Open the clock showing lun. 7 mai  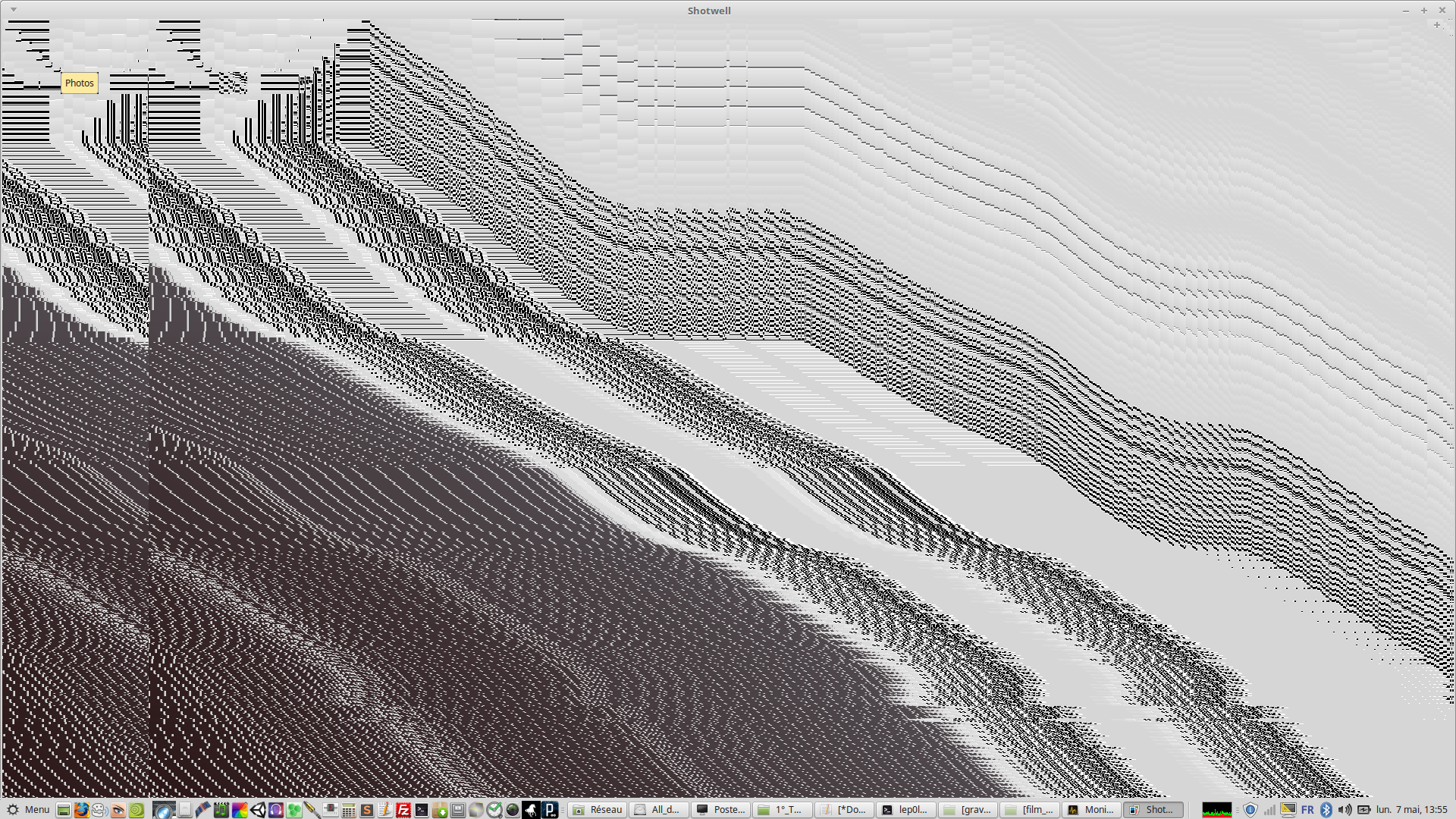(x=1411, y=810)
